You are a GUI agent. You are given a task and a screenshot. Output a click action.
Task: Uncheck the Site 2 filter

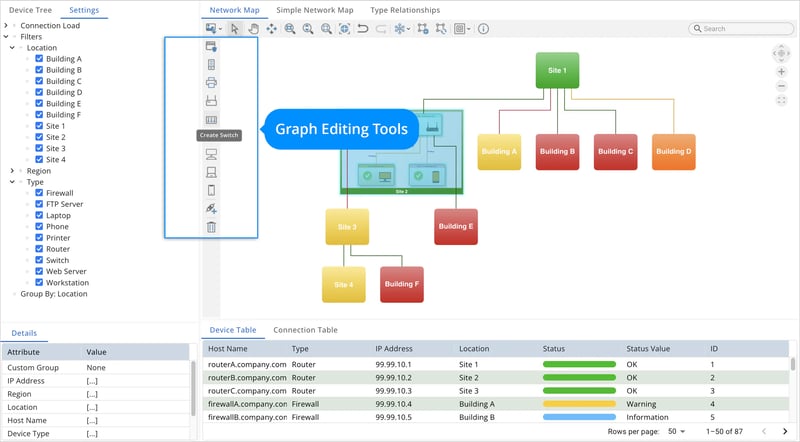click(39, 137)
